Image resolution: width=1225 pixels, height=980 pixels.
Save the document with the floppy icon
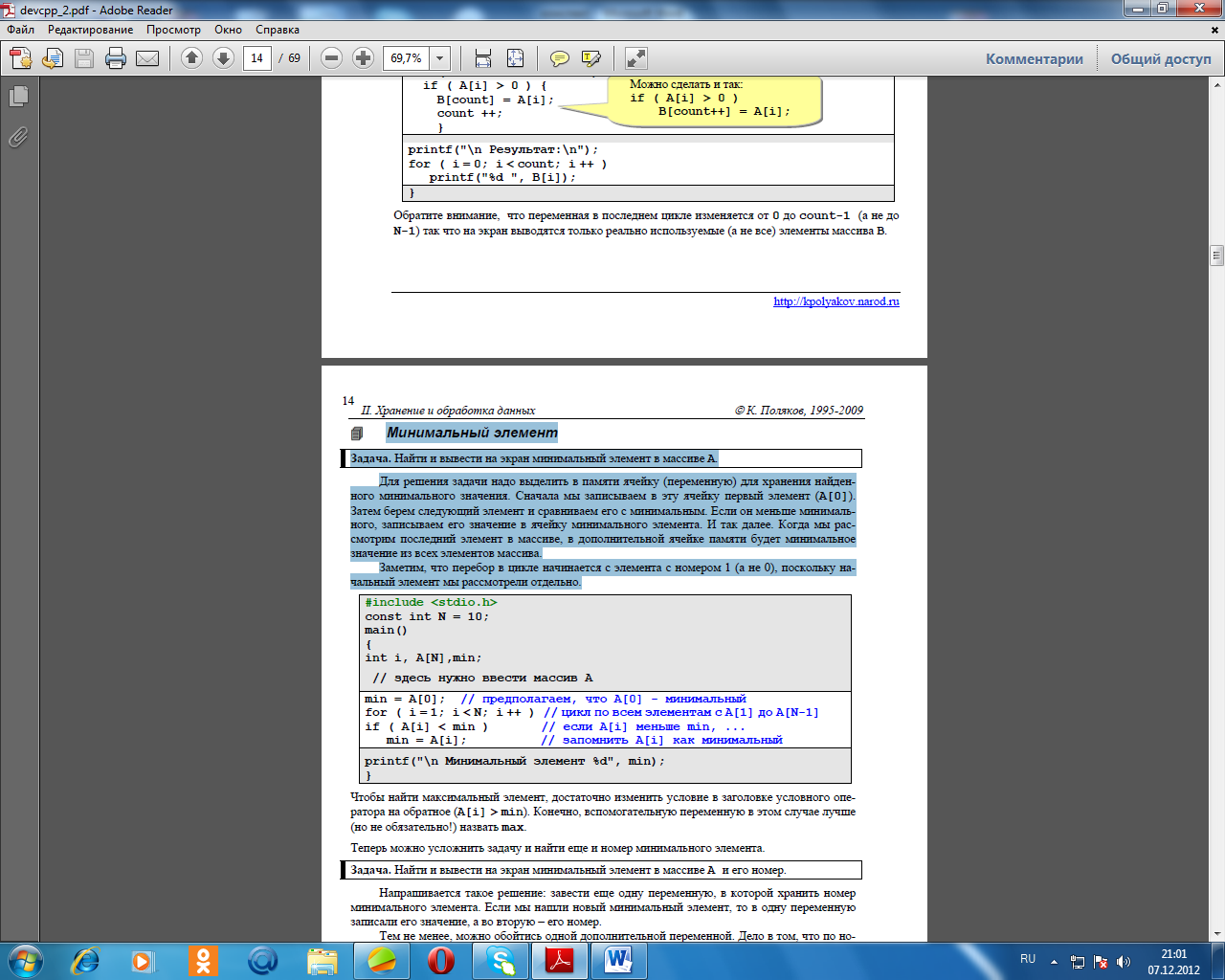coord(84,58)
